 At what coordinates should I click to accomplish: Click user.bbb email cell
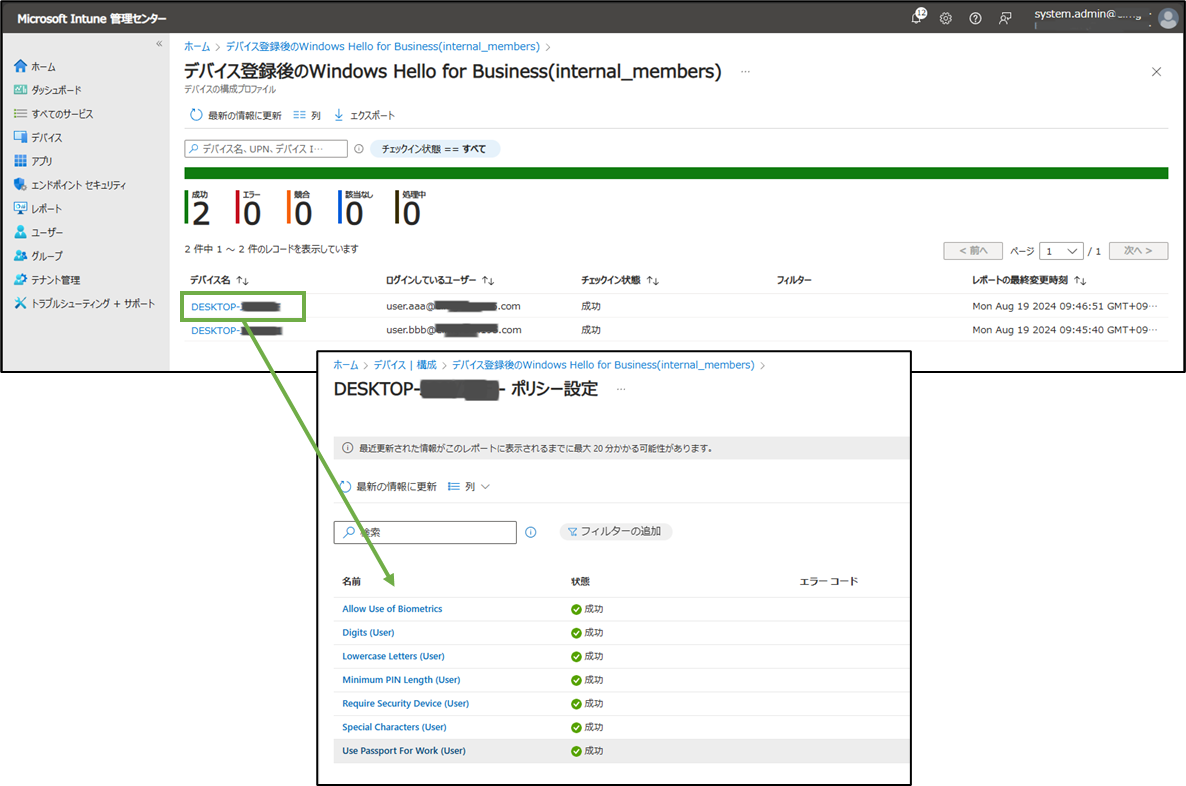click(x=454, y=330)
